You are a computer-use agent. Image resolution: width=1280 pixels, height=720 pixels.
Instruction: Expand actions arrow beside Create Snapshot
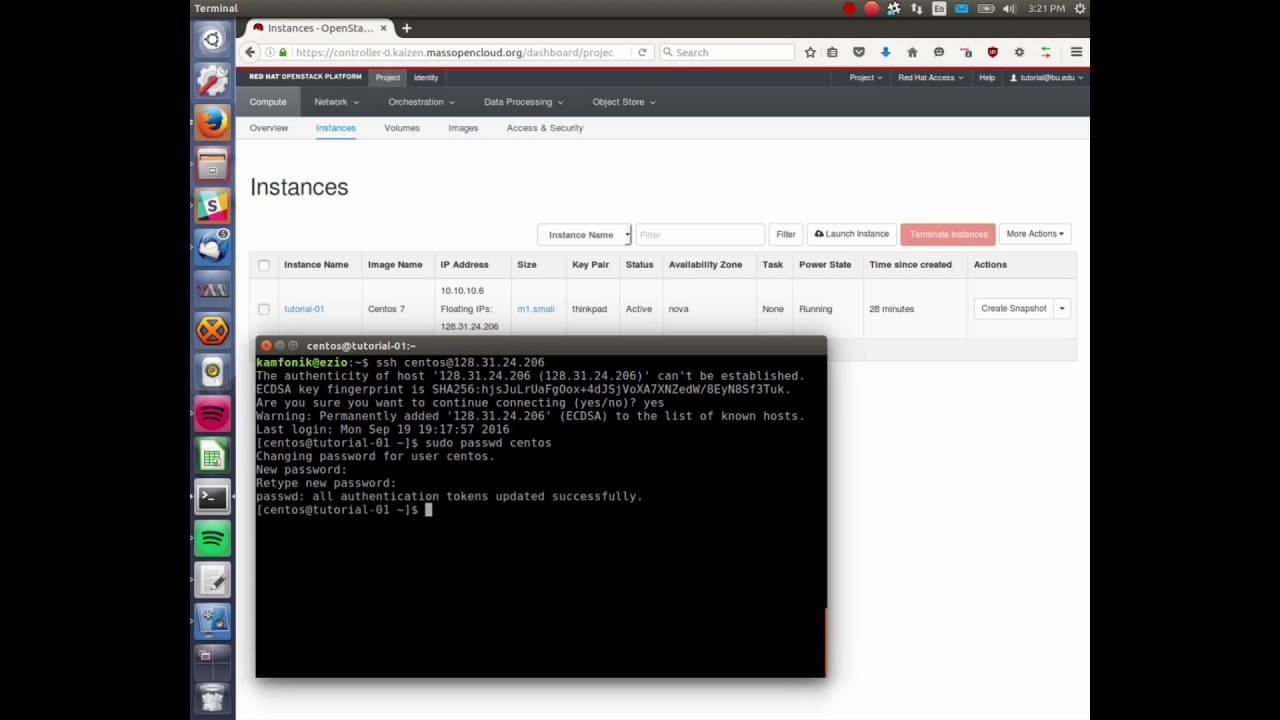pos(1062,309)
